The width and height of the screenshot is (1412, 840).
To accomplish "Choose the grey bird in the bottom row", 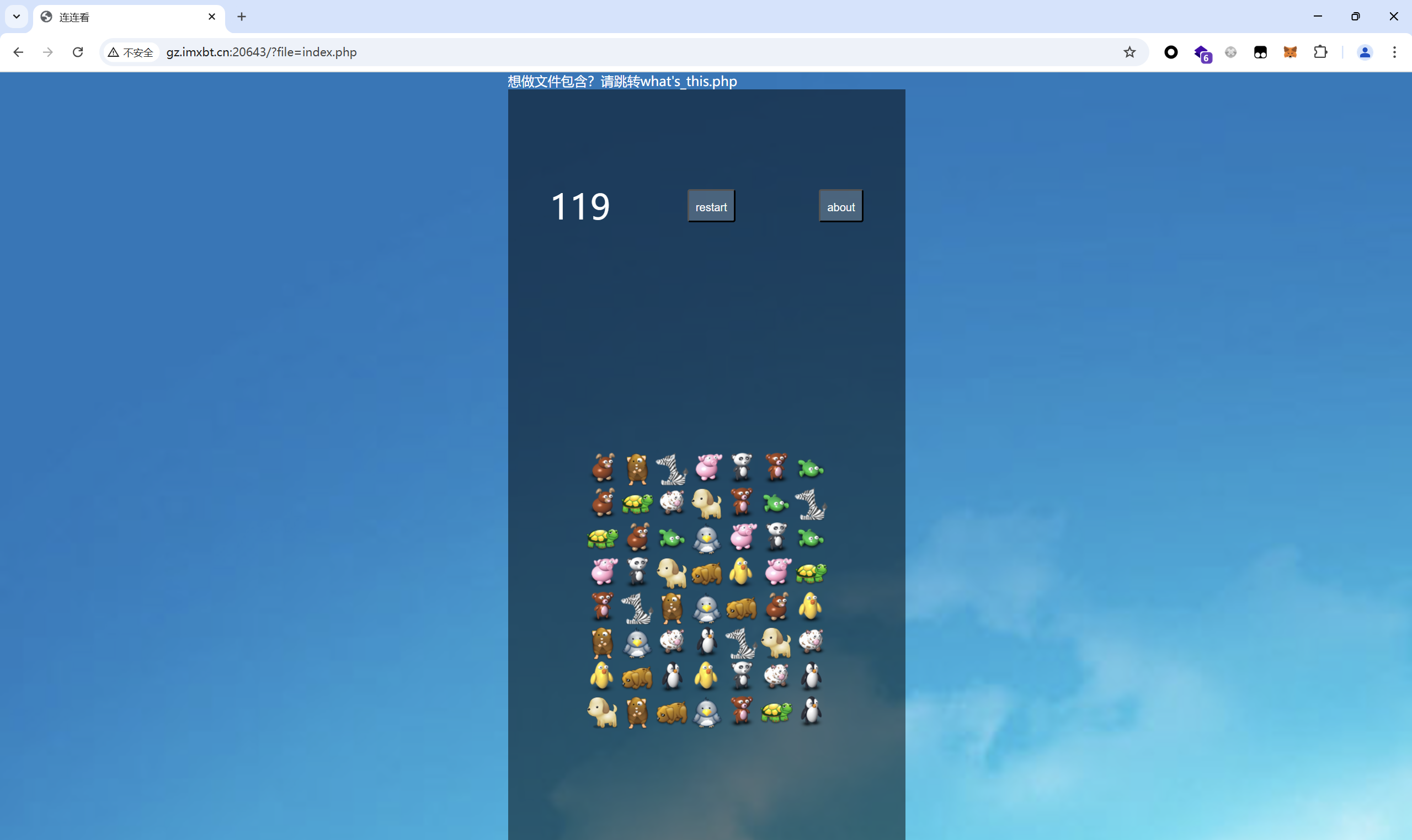I will point(707,711).
